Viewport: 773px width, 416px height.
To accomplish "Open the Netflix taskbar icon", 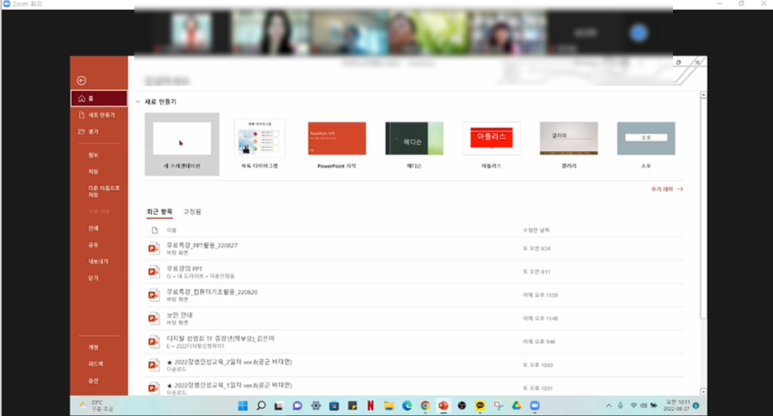I will 370,406.
